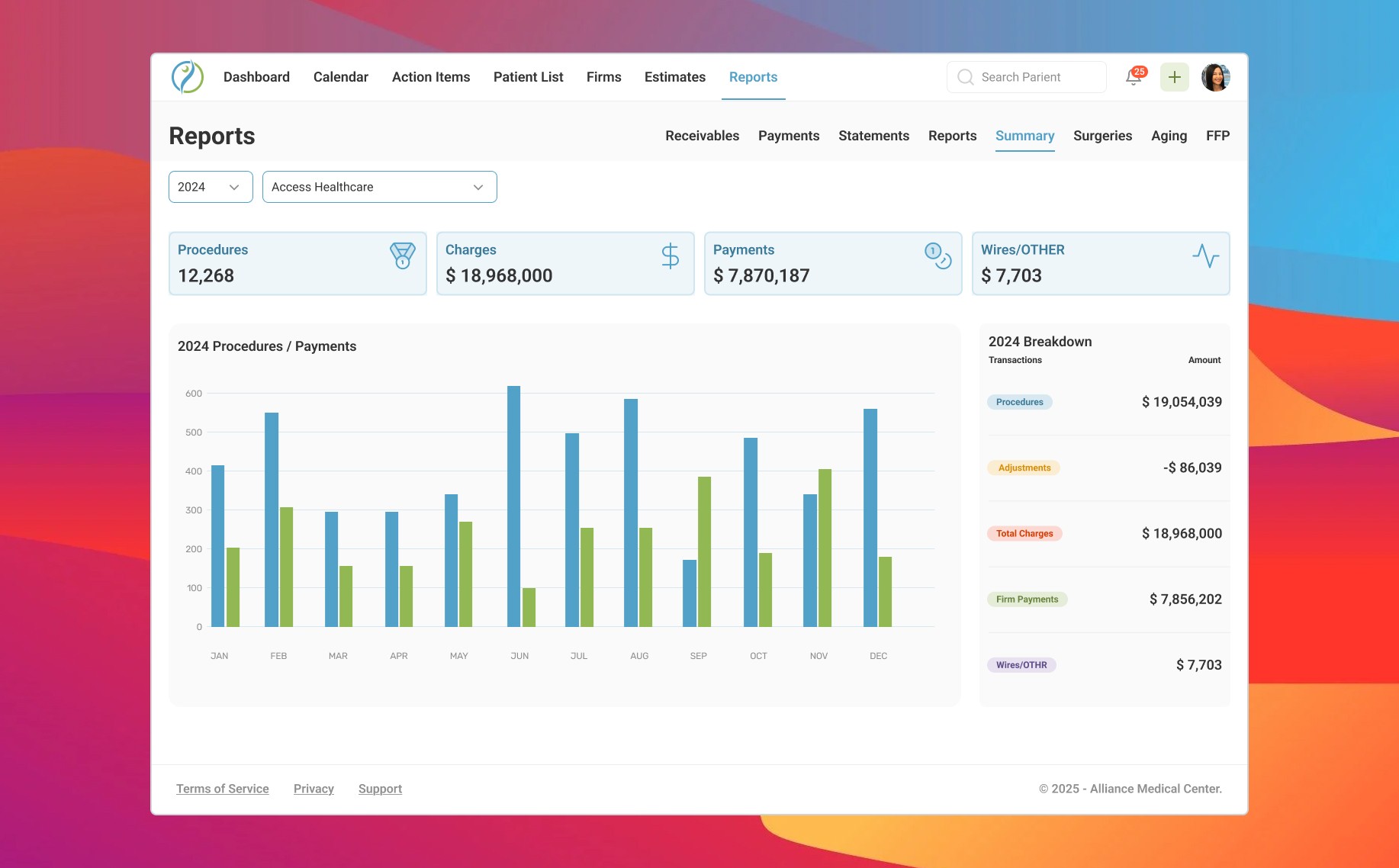Open the FFP tab
This screenshot has height=868, width=1399.
point(1218,136)
